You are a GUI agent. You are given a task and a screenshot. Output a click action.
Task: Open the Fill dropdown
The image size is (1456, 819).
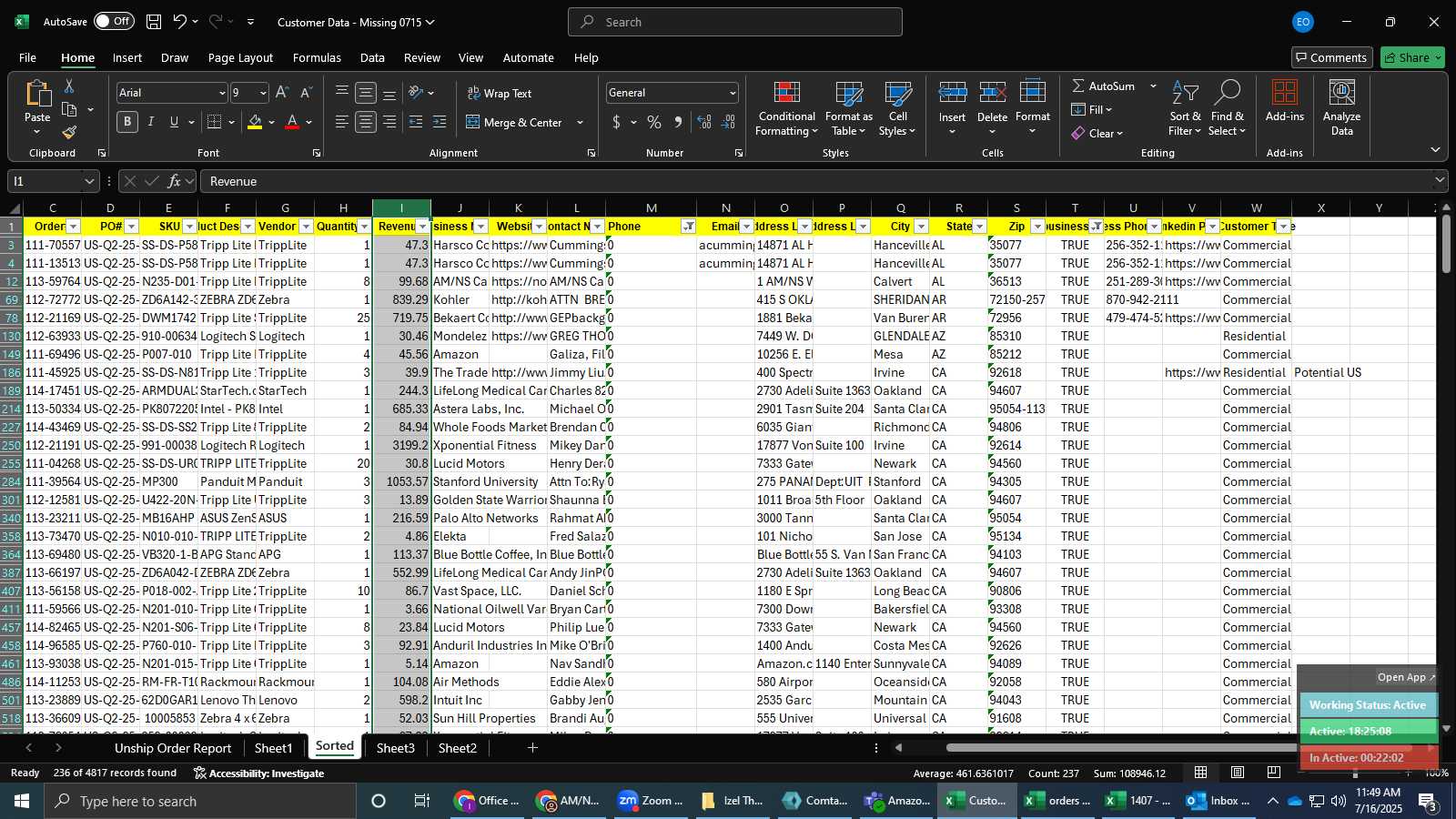(1092, 109)
